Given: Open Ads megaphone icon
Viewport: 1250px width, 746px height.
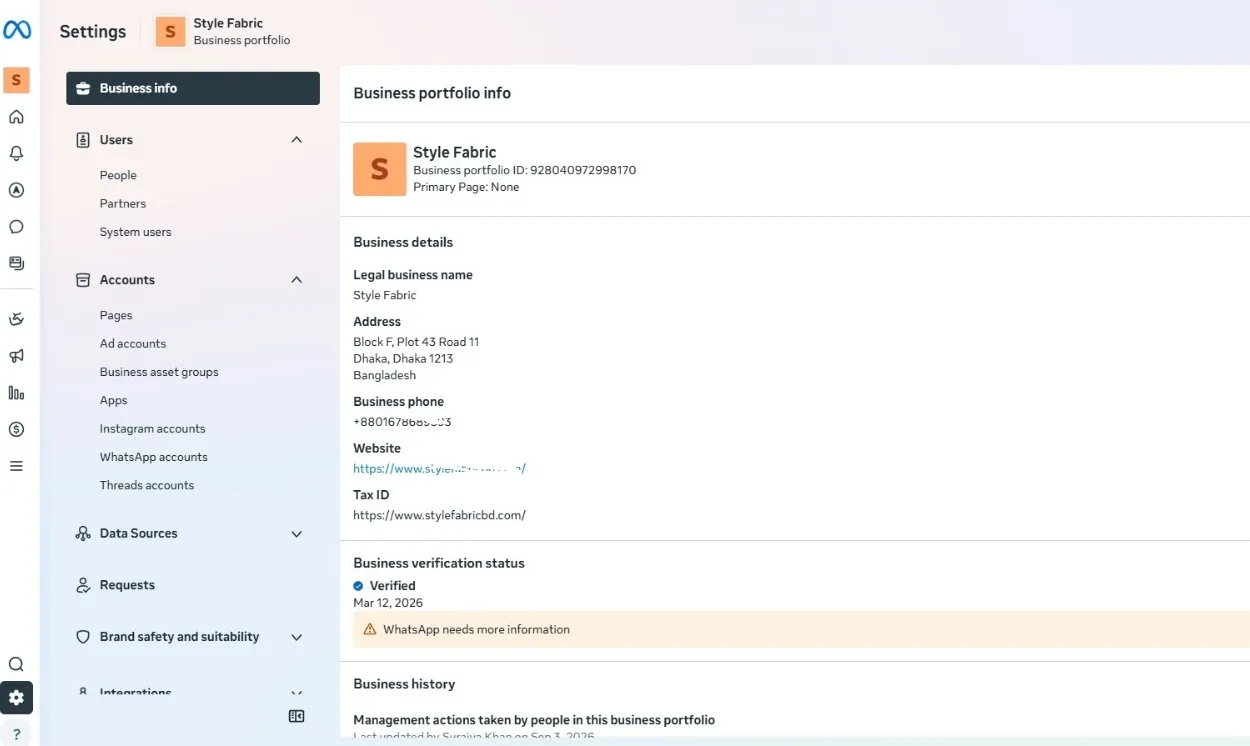Looking at the screenshot, I should (16, 356).
